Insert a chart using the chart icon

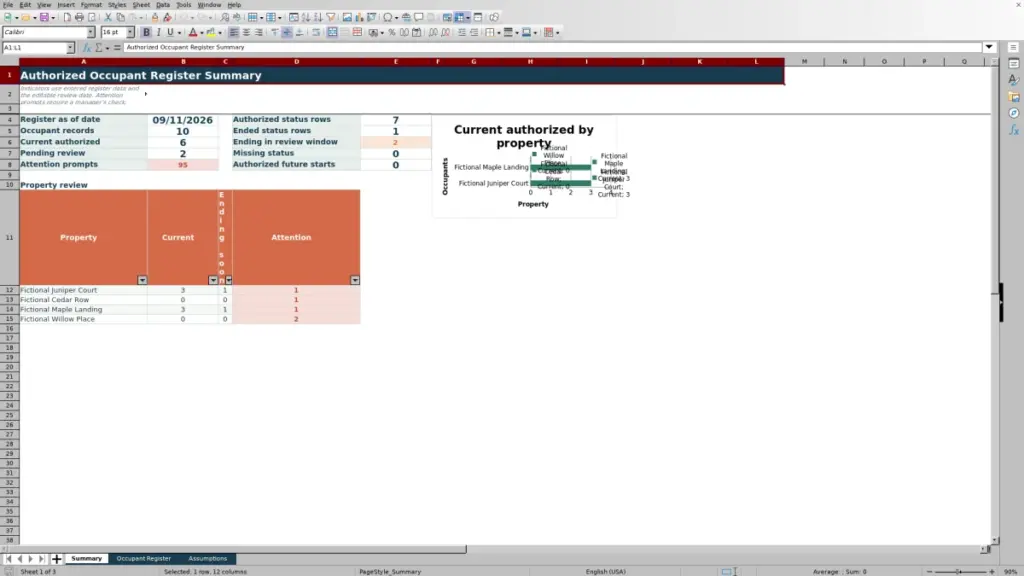tap(359, 18)
